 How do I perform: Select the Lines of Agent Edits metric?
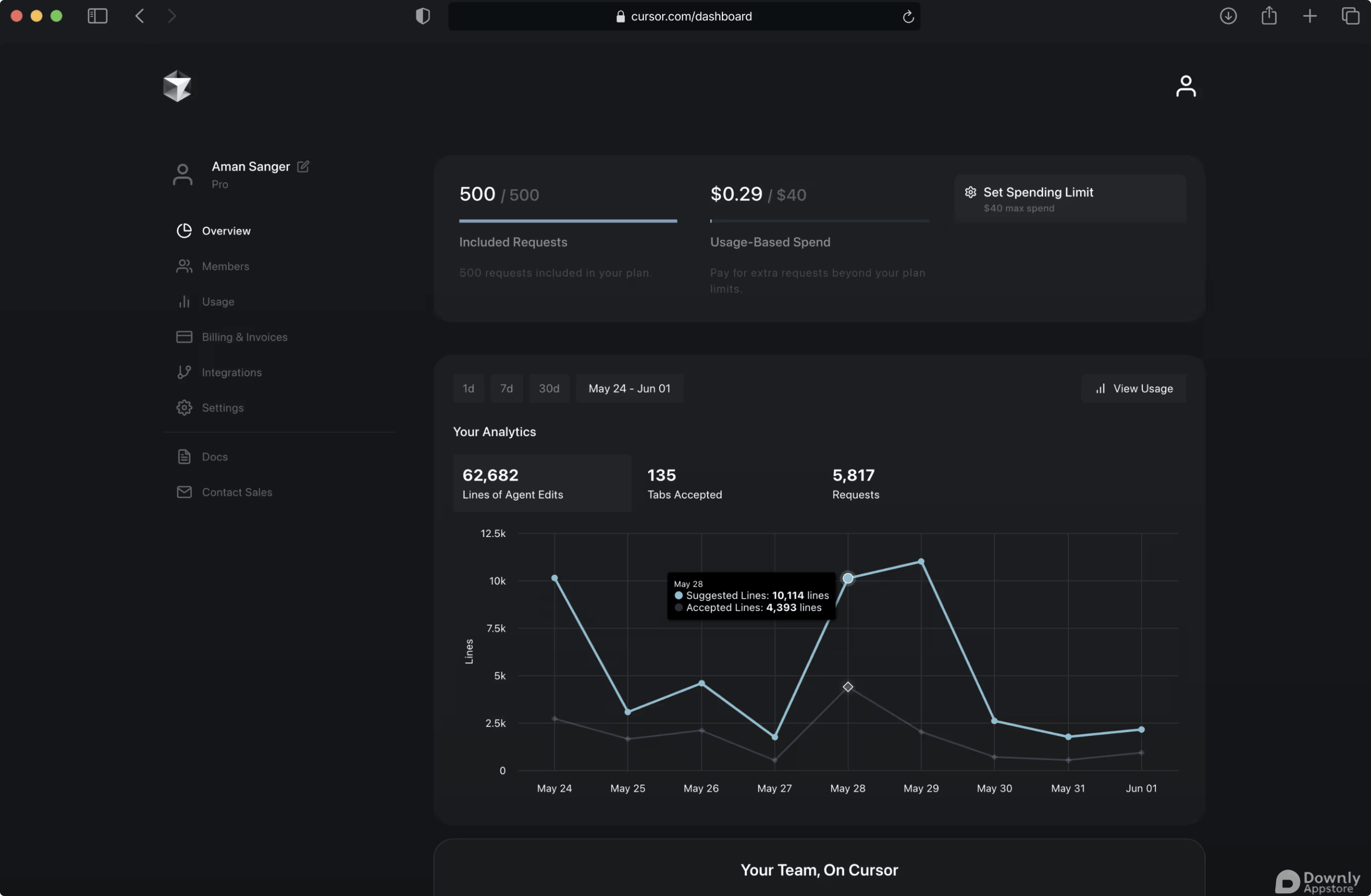tap(541, 483)
